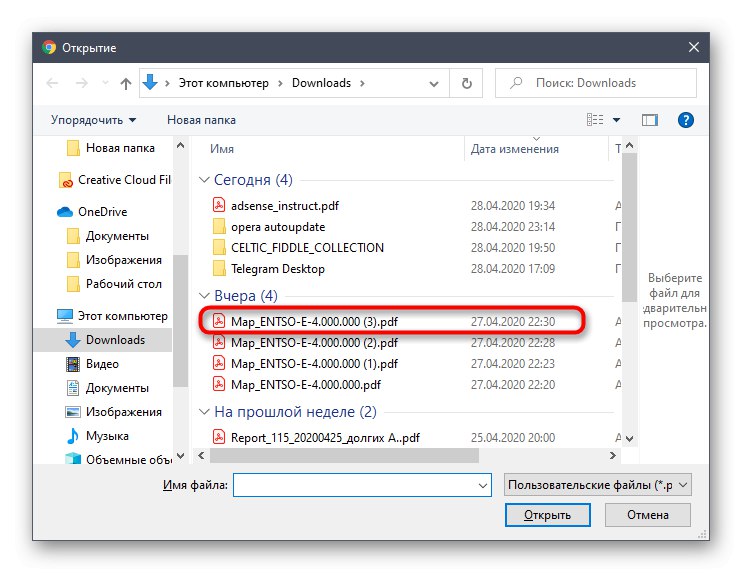Select Map_ENTSO-E-4.000.000 (1).pdf
742x573 pixels.
pos(314,363)
